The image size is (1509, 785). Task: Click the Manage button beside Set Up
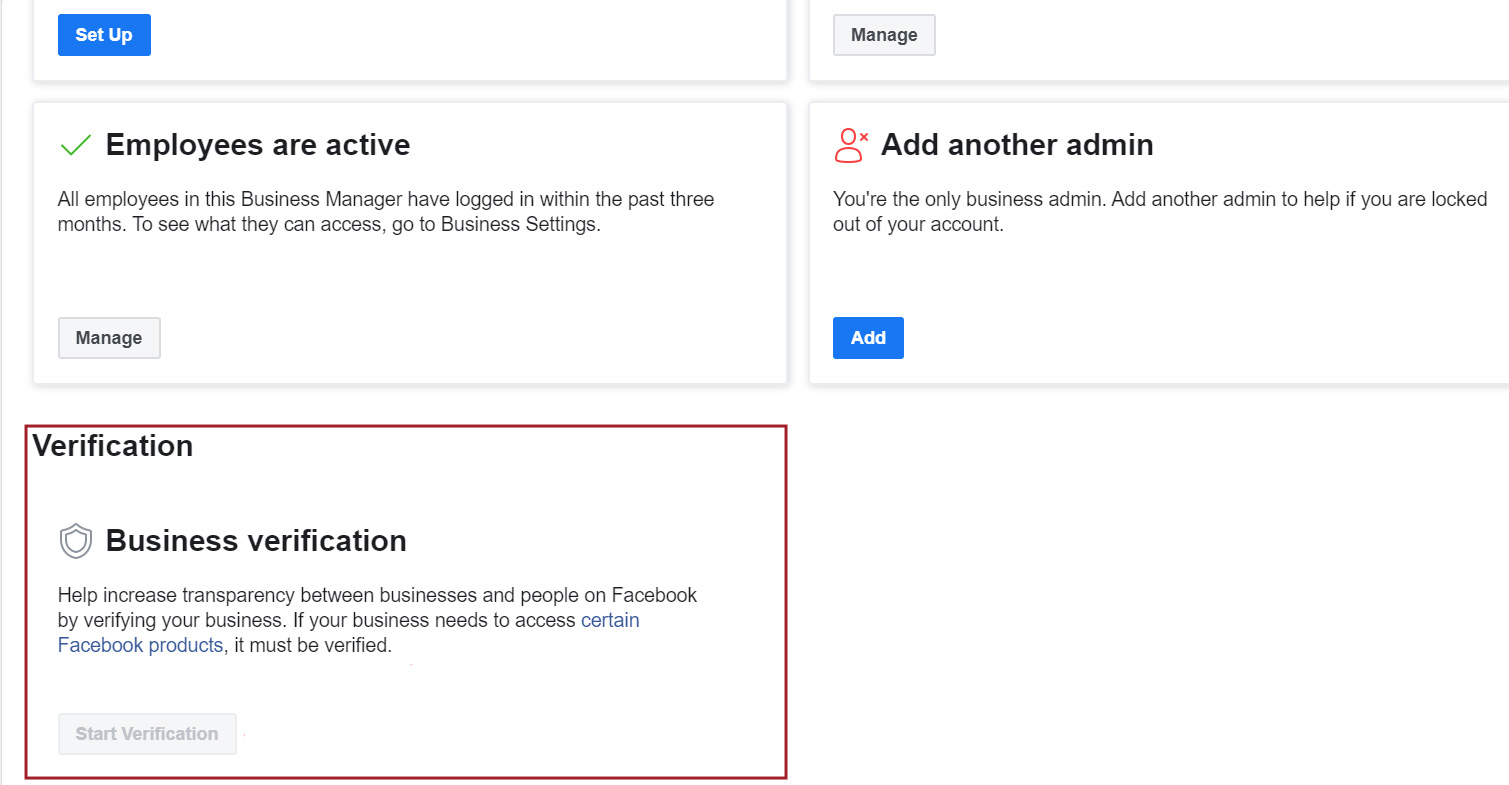(884, 35)
